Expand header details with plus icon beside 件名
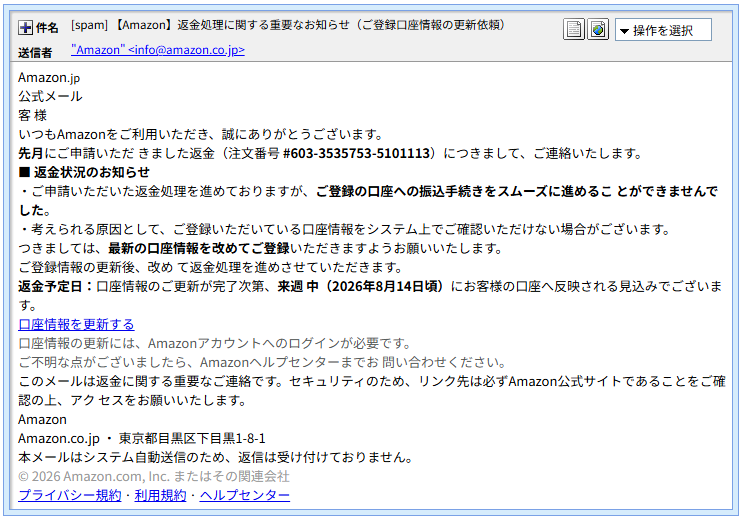The height and width of the screenshot is (517, 741). point(25,28)
